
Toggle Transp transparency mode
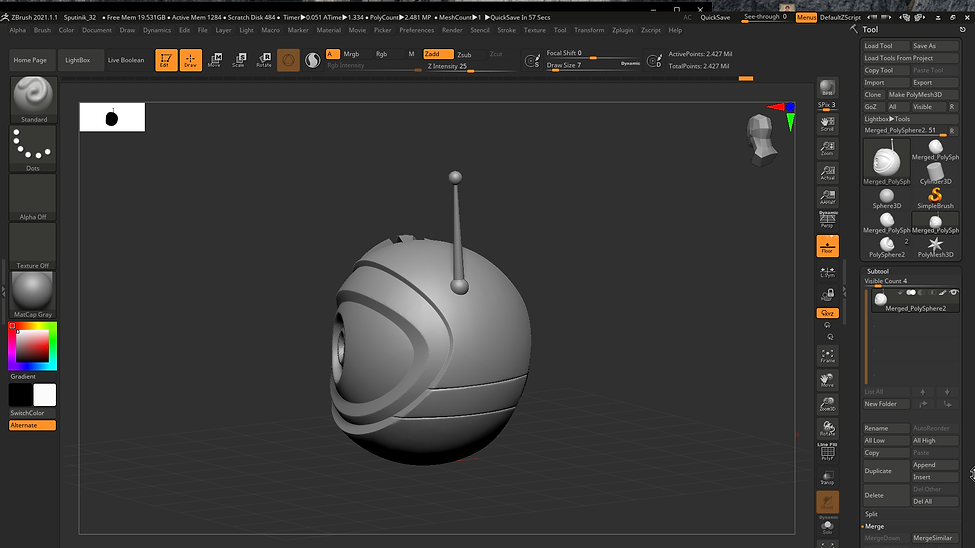point(827,477)
